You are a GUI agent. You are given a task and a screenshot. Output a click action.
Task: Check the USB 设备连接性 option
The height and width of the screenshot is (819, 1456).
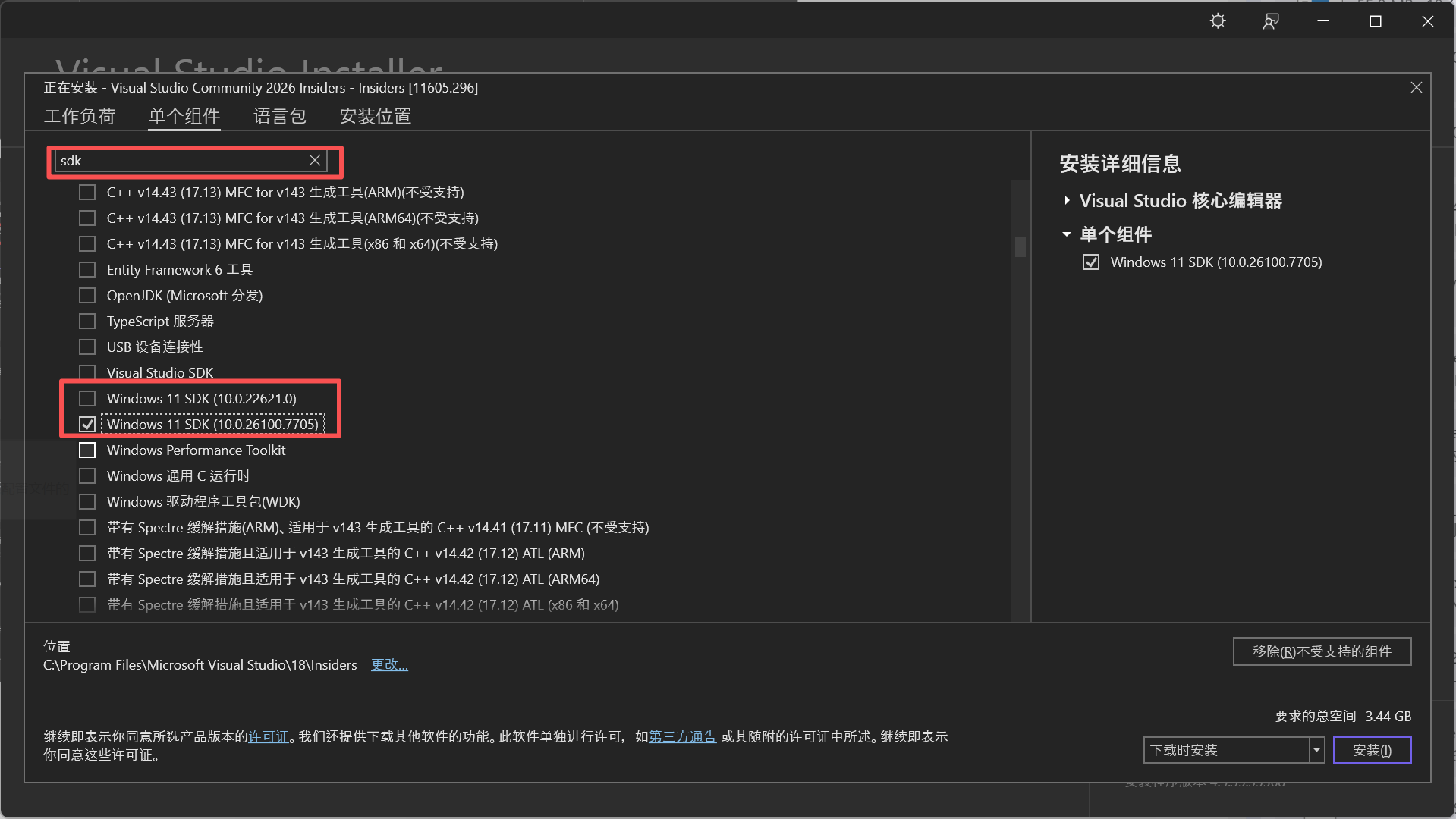(x=87, y=347)
